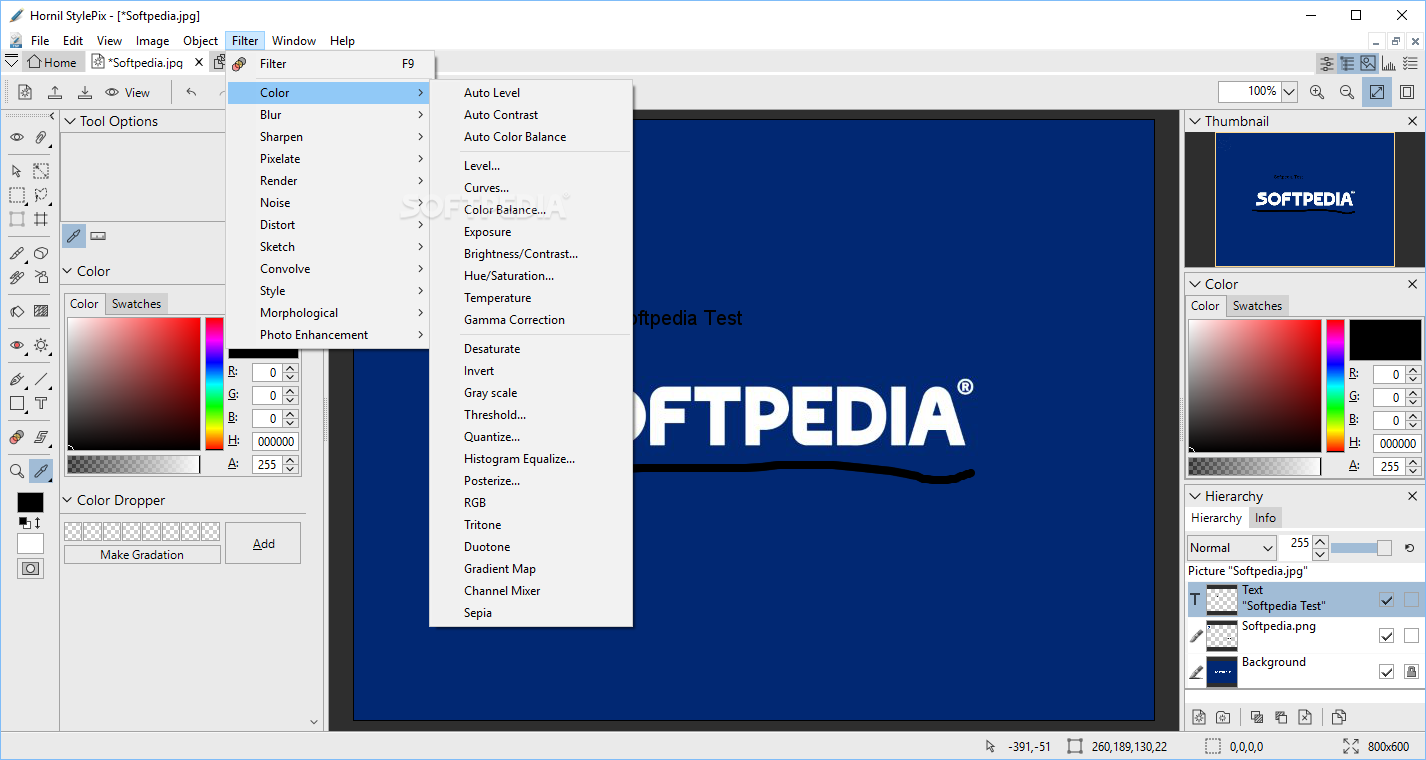This screenshot has width=1426, height=760.
Task: Add a new group in Hierarchy panel
Action: point(1223,717)
